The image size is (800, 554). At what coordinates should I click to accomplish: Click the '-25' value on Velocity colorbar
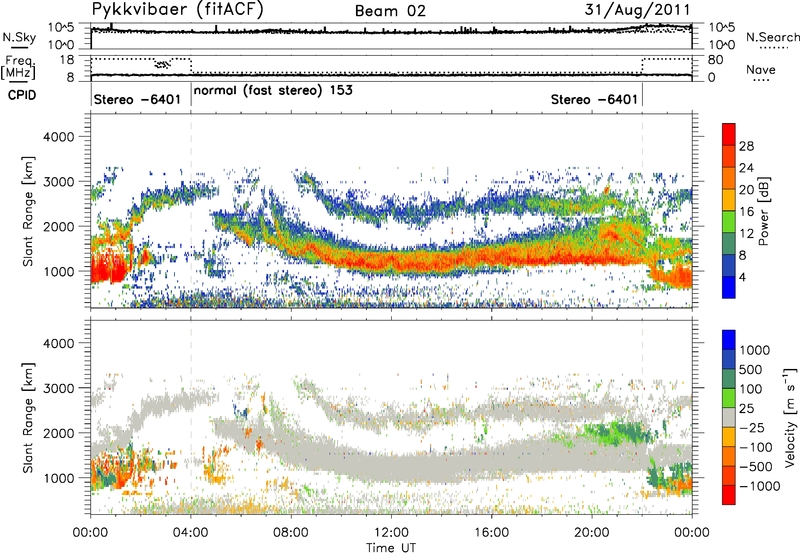752,427
